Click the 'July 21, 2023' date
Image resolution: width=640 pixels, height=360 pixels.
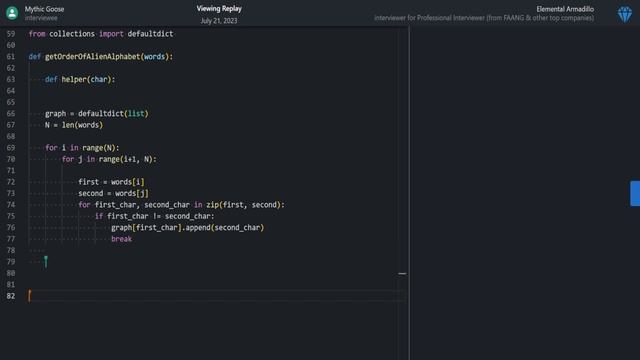(219, 21)
